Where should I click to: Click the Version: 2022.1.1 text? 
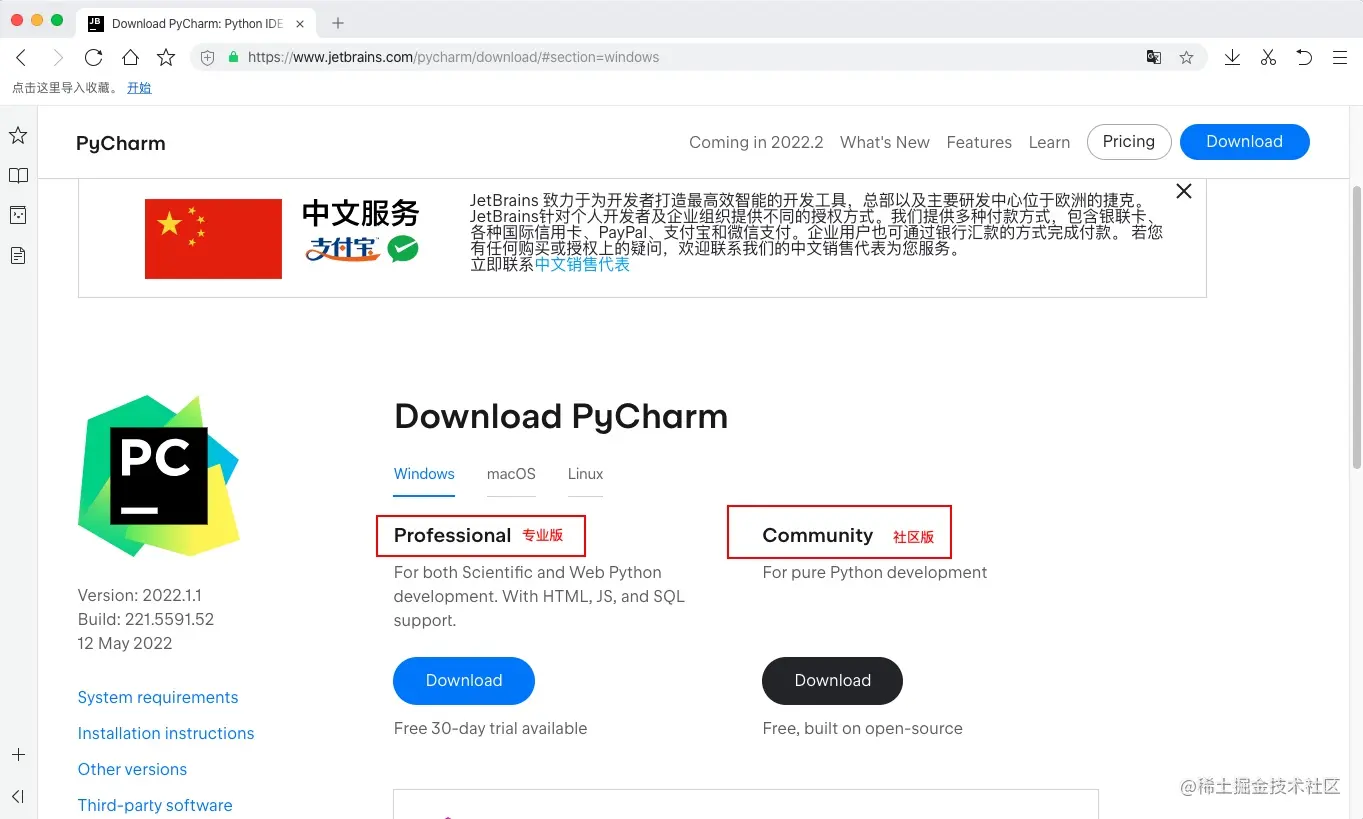click(x=139, y=595)
